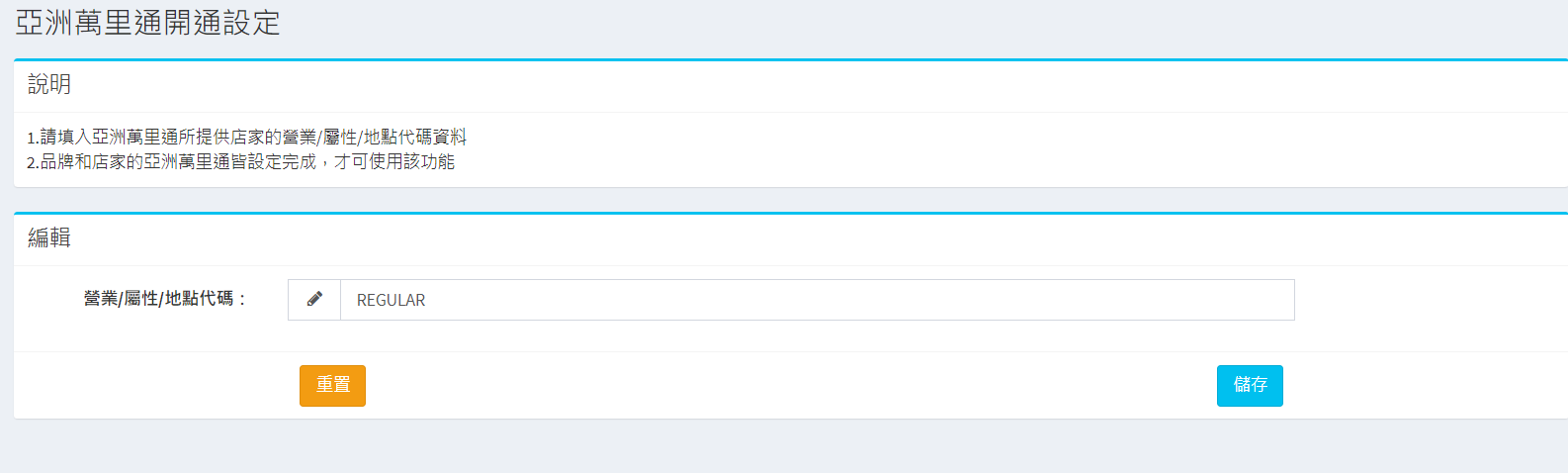This screenshot has height=473, width=1568.
Task: Click instruction line 2 about 品牌和店家
Action: pos(240,161)
